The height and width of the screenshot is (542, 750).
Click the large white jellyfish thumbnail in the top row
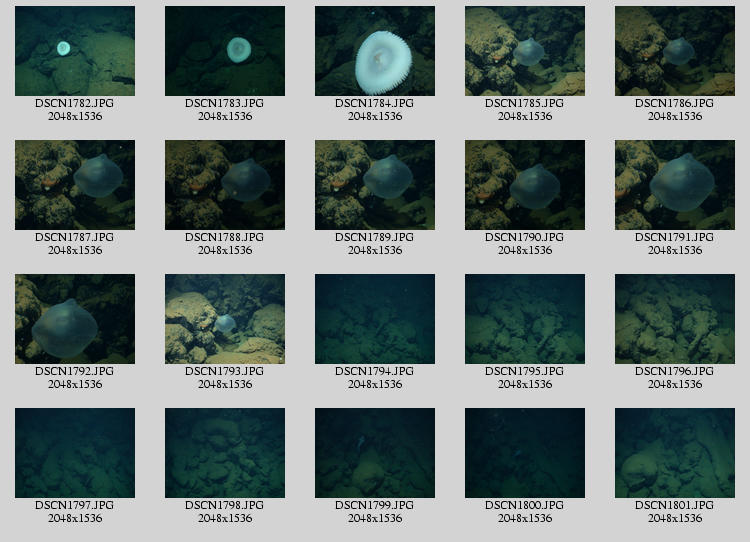point(375,51)
